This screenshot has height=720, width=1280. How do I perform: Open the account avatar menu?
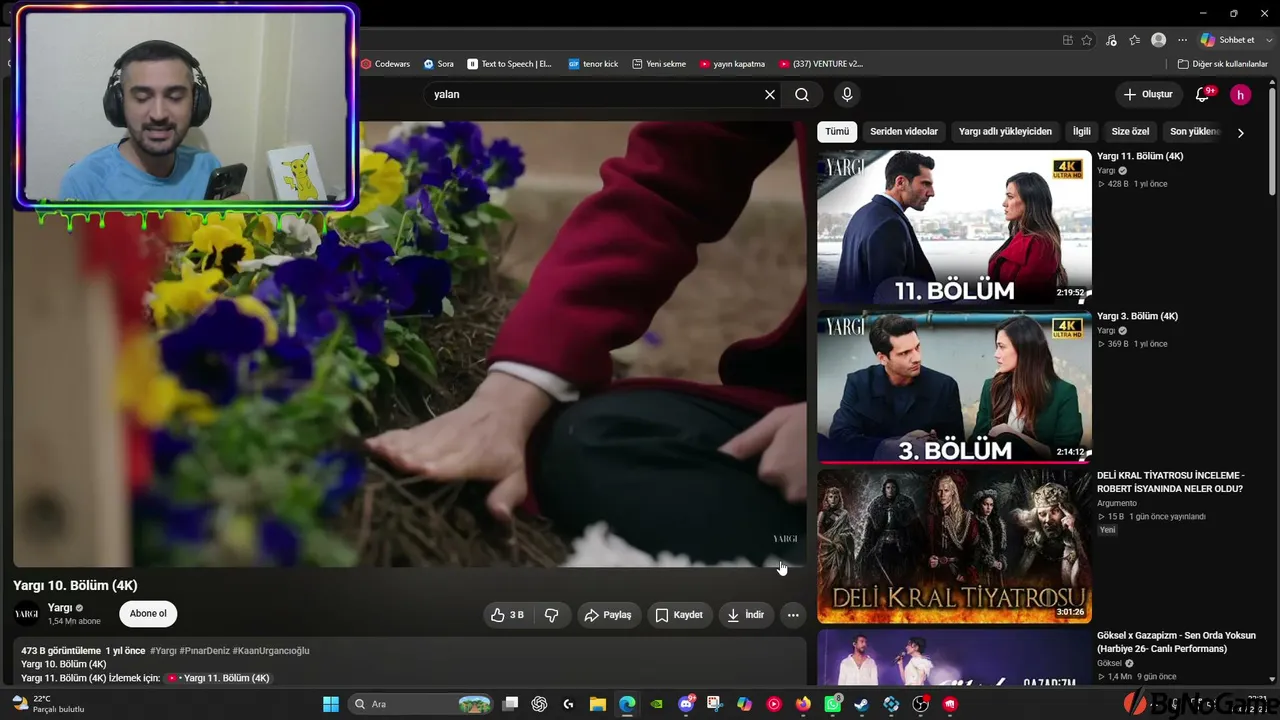(x=1240, y=95)
